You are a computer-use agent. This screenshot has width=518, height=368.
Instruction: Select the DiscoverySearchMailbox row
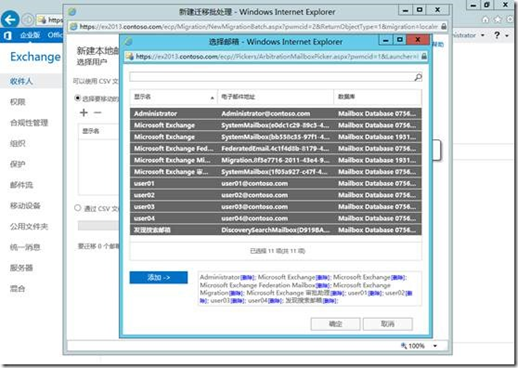(276, 230)
